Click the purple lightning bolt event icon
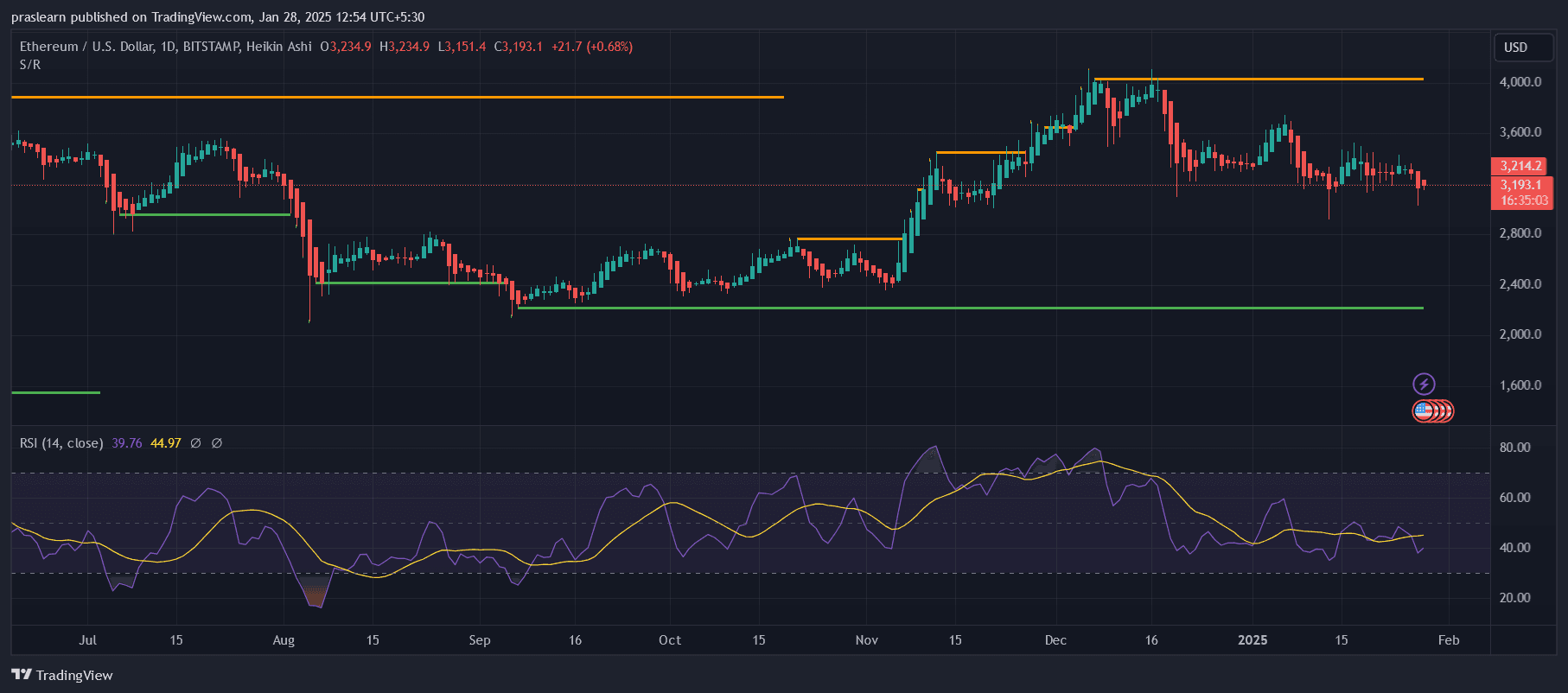This screenshot has width=1568, height=693. tap(1424, 384)
